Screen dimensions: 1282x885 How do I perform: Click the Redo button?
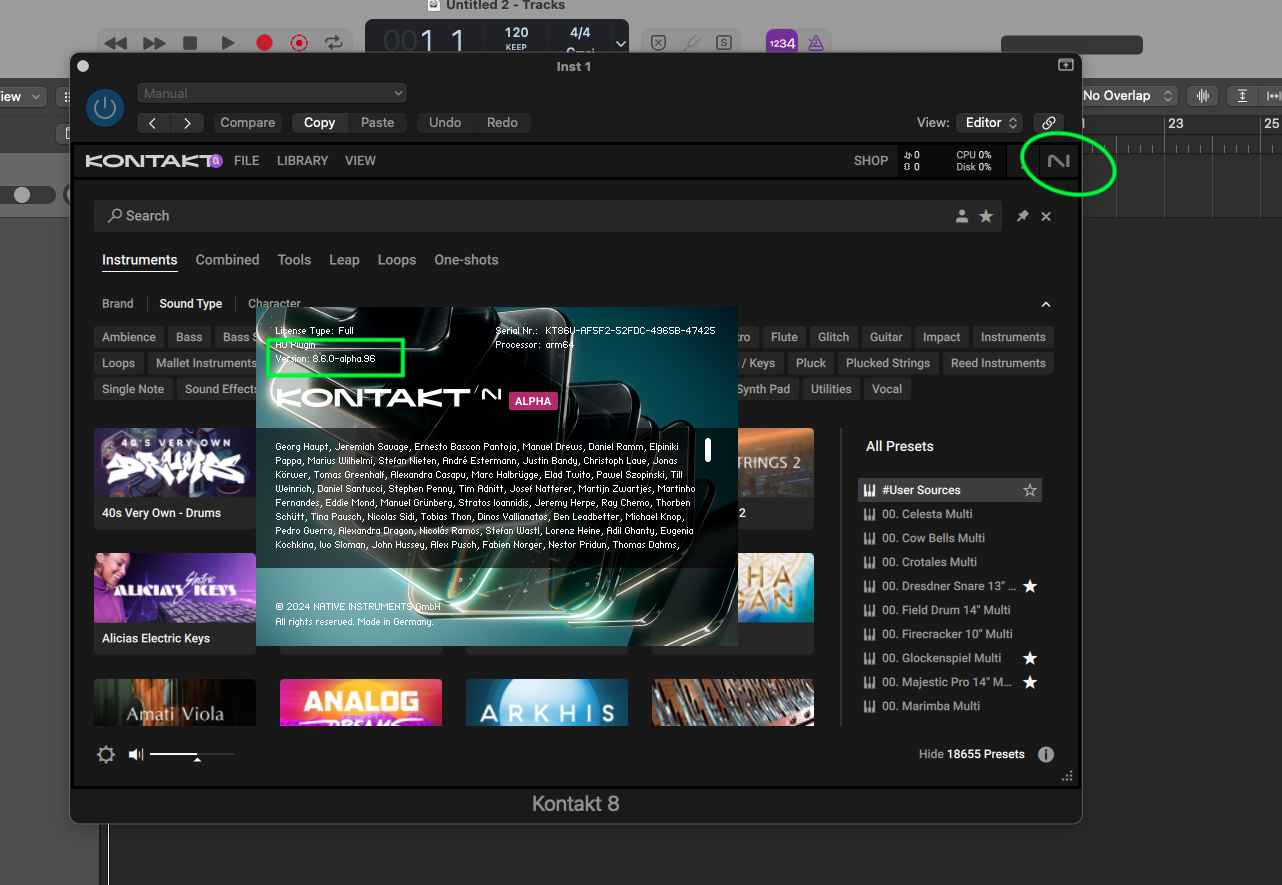[x=502, y=123]
